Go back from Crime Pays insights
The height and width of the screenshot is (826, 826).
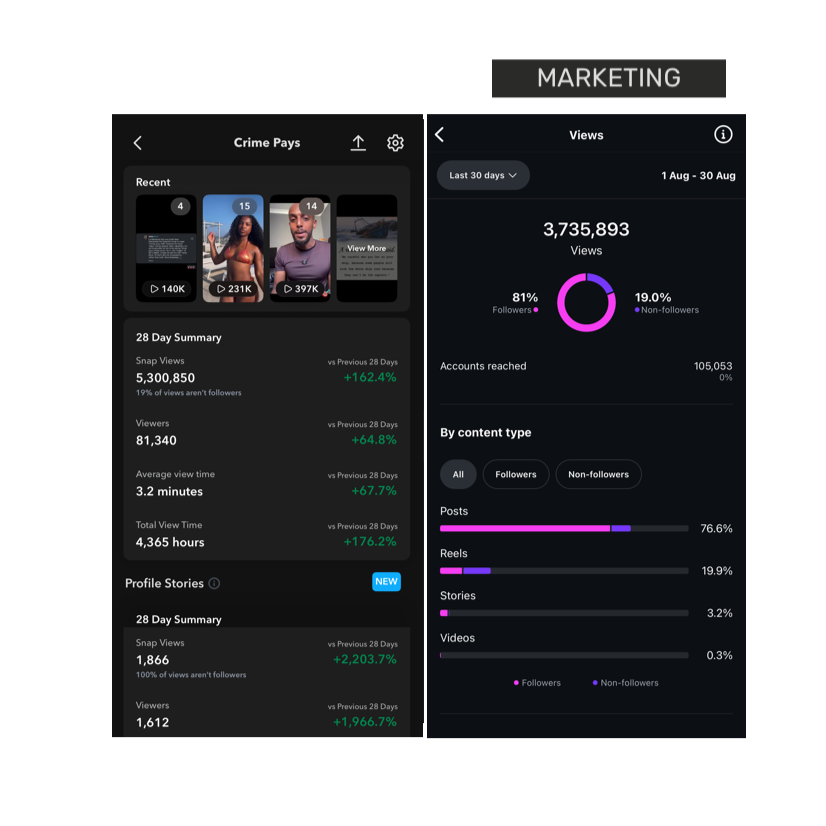(x=138, y=143)
